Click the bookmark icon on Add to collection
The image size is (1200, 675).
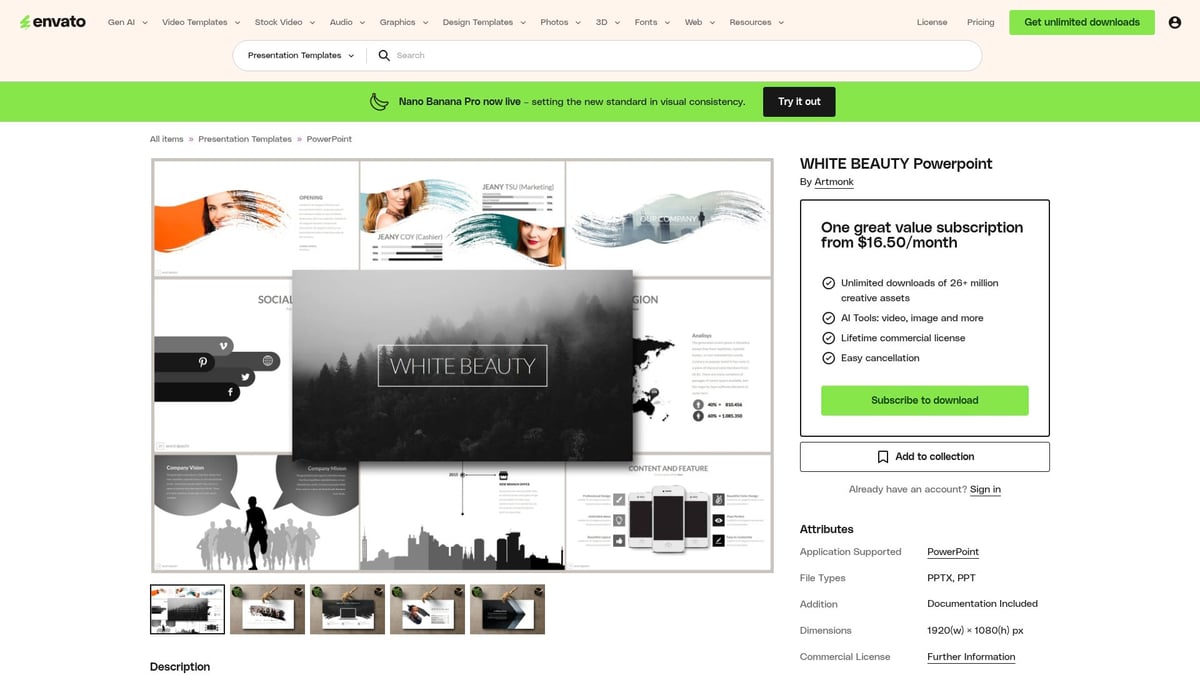883,456
